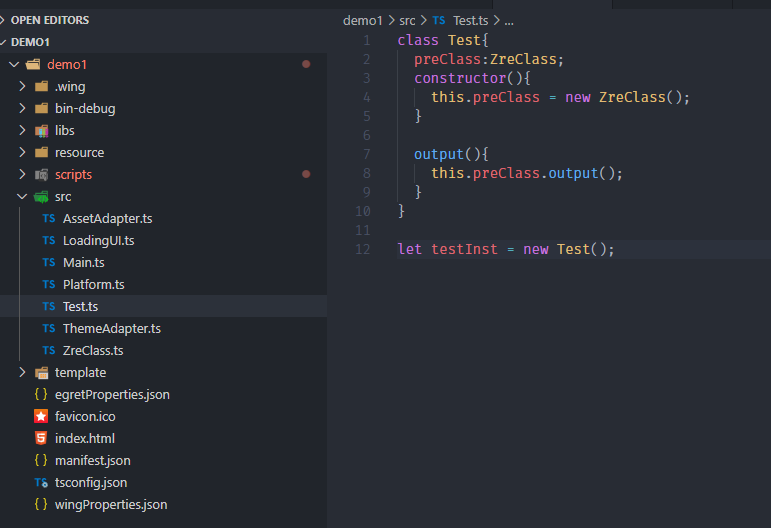Screen dimensions: 771x528
Task: Click the 'constructor(){' line
Action: point(472,78)
